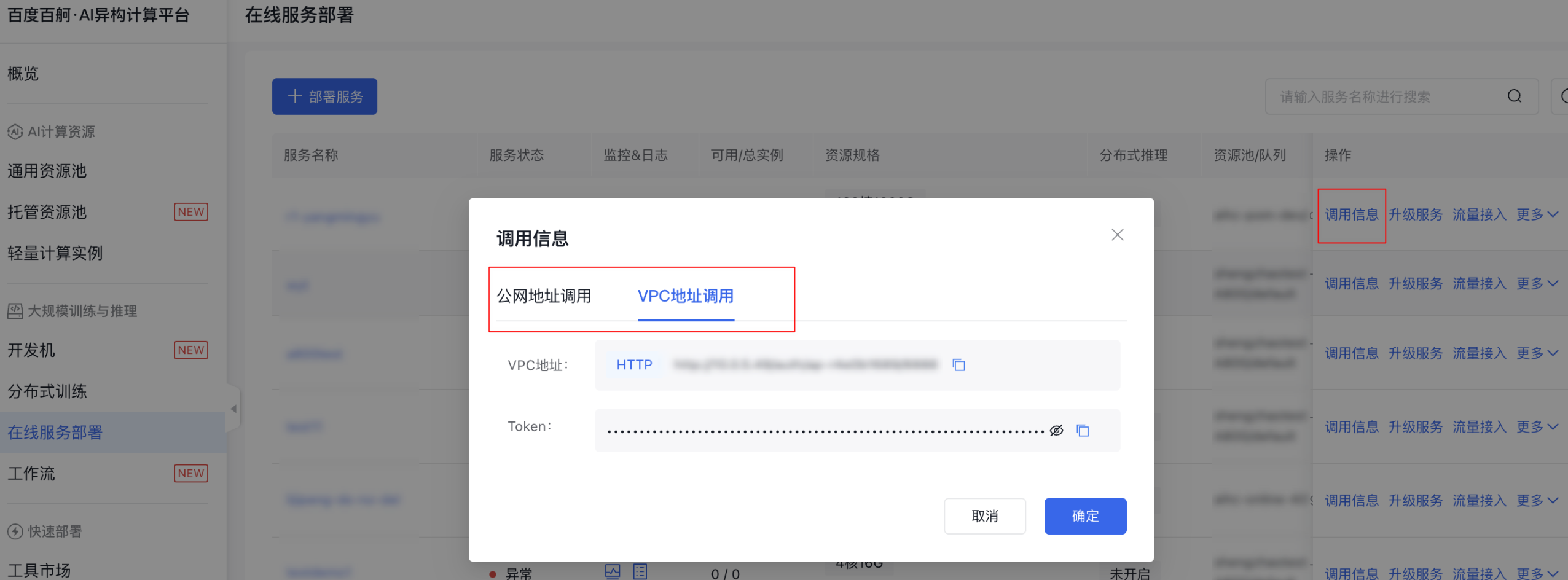The height and width of the screenshot is (580, 1568).
Task: Click 调用信息 link in first row
Action: click(x=1351, y=214)
